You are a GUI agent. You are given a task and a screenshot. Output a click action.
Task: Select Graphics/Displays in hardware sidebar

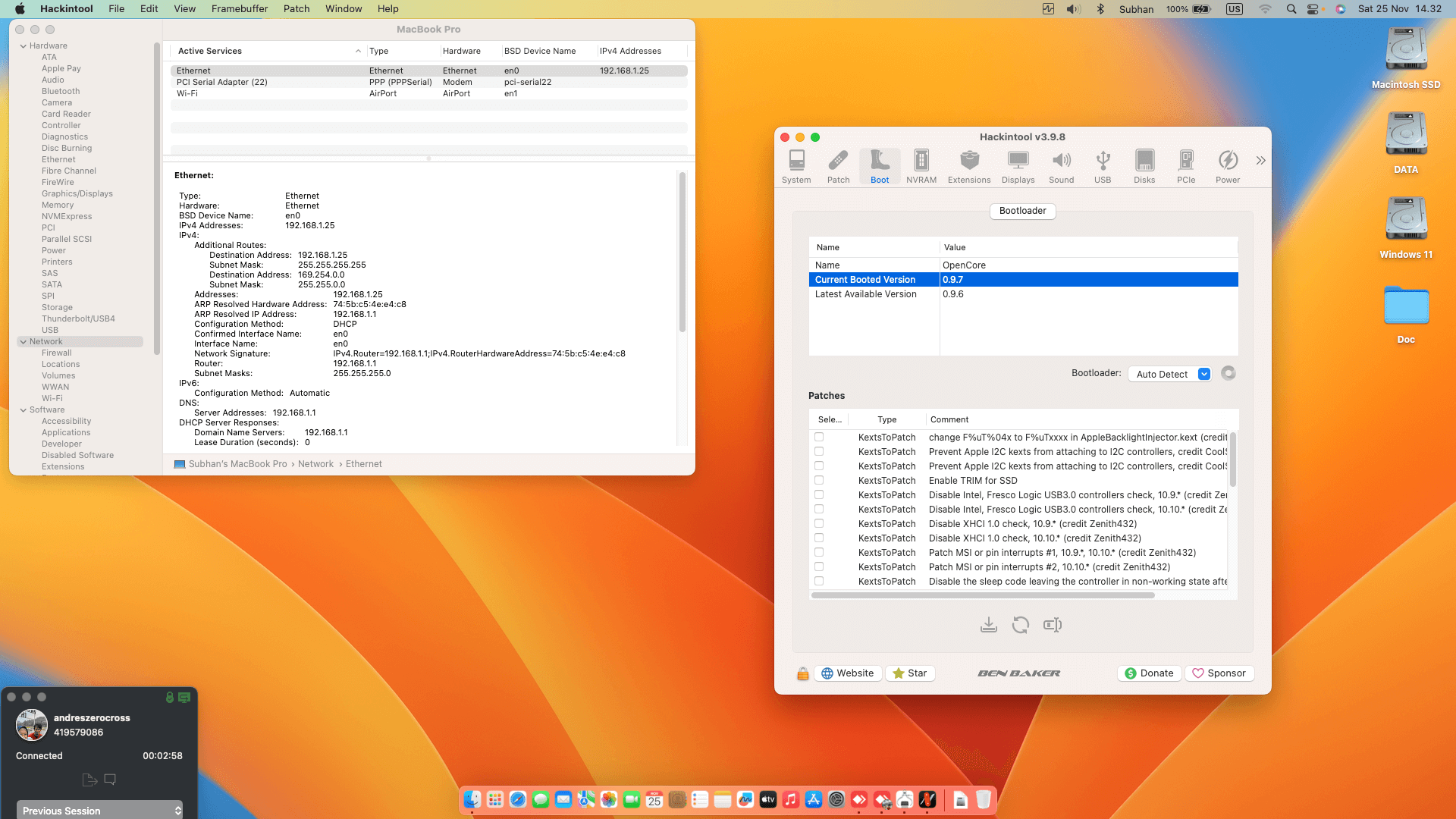77,193
